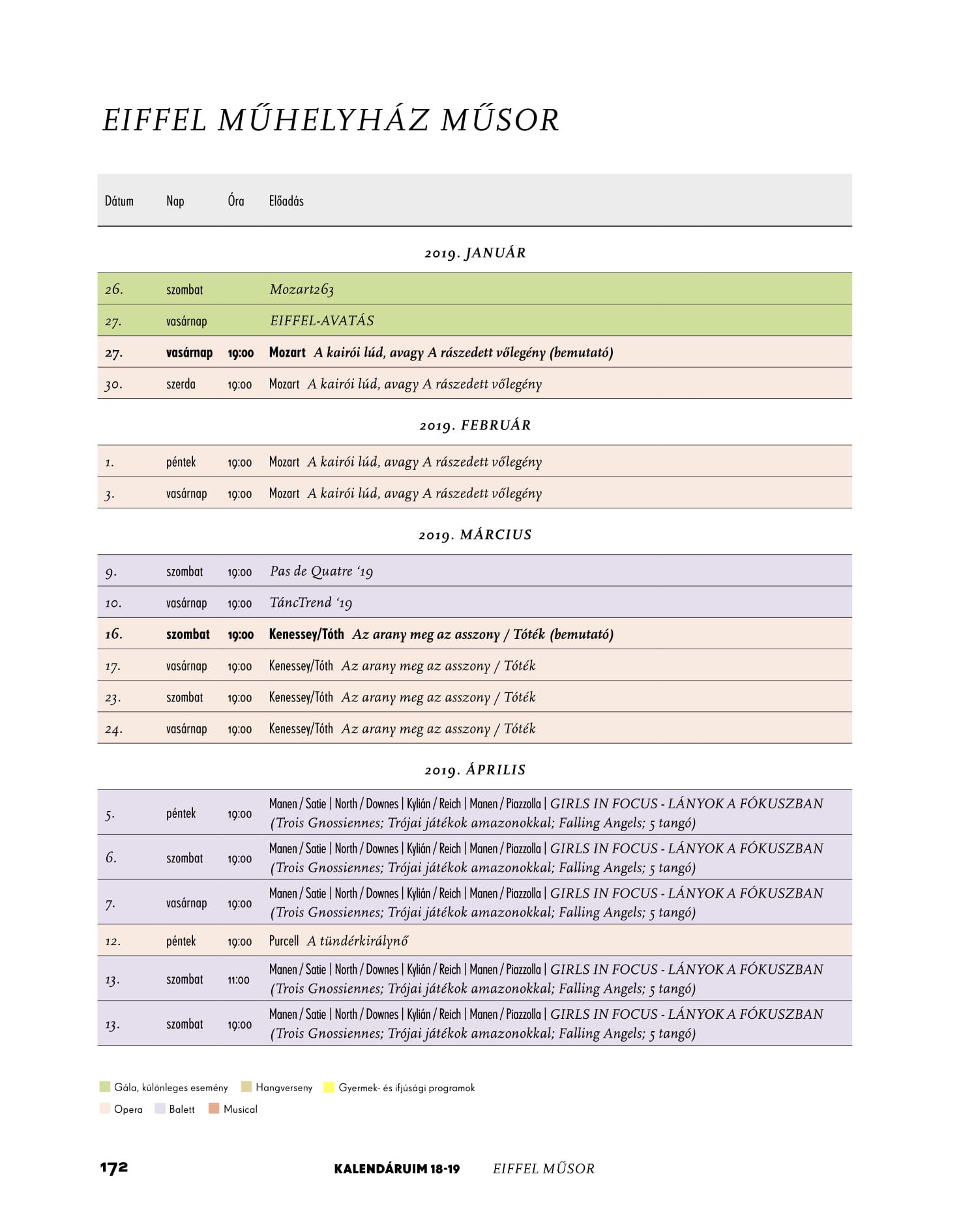Click the Előadás column header

[286, 201]
